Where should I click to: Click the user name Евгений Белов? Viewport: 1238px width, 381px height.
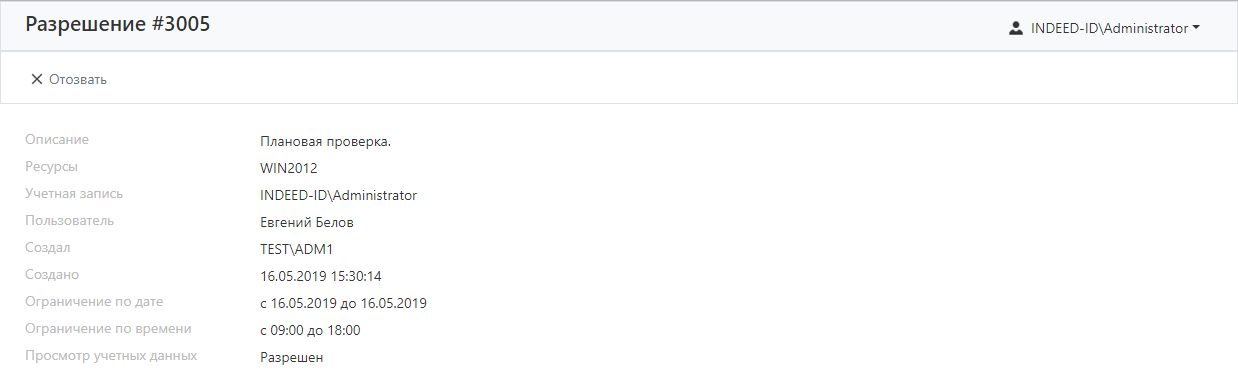(307, 222)
